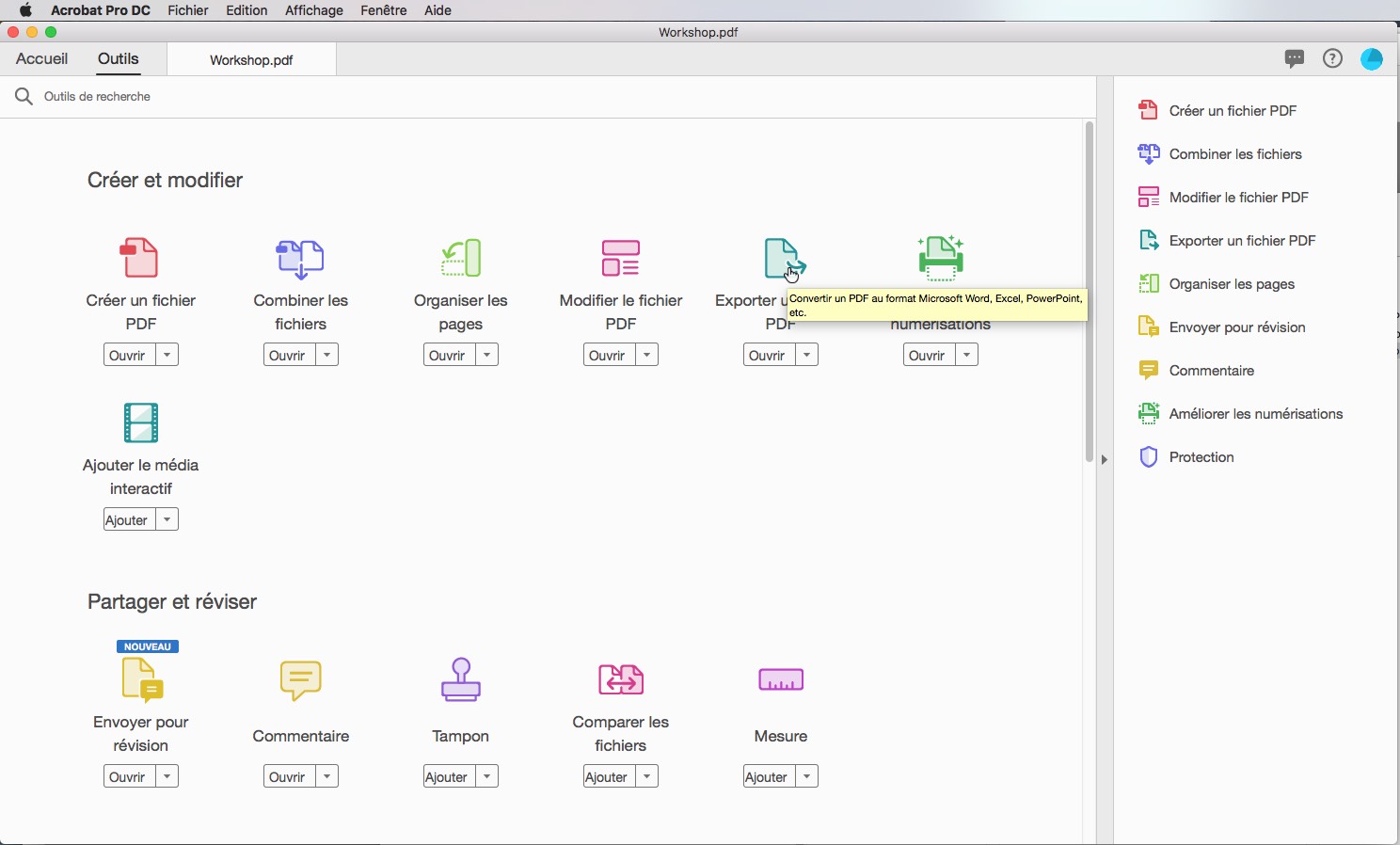This screenshot has width=1400, height=845.
Task: Expand dropdown arrow beside Comparer les fichiers Ajouter
Action: [x=646, y=776]
